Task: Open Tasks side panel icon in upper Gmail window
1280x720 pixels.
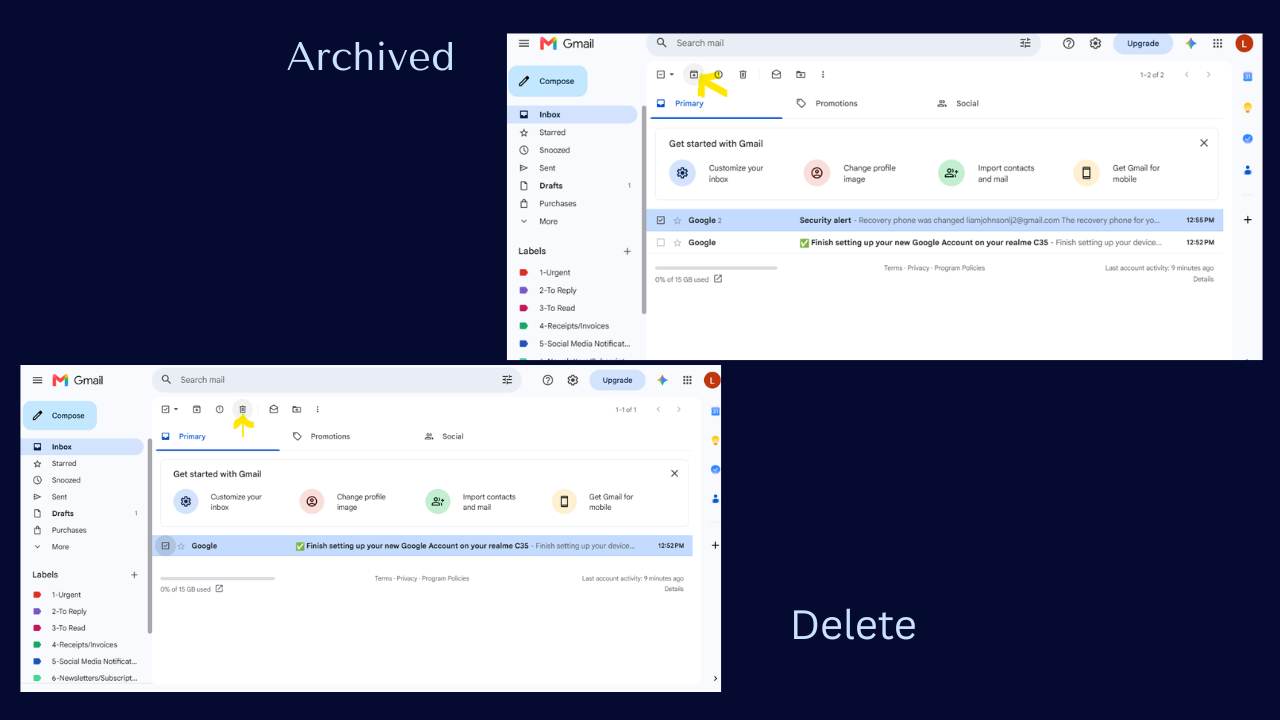Action: [1248, 139]
